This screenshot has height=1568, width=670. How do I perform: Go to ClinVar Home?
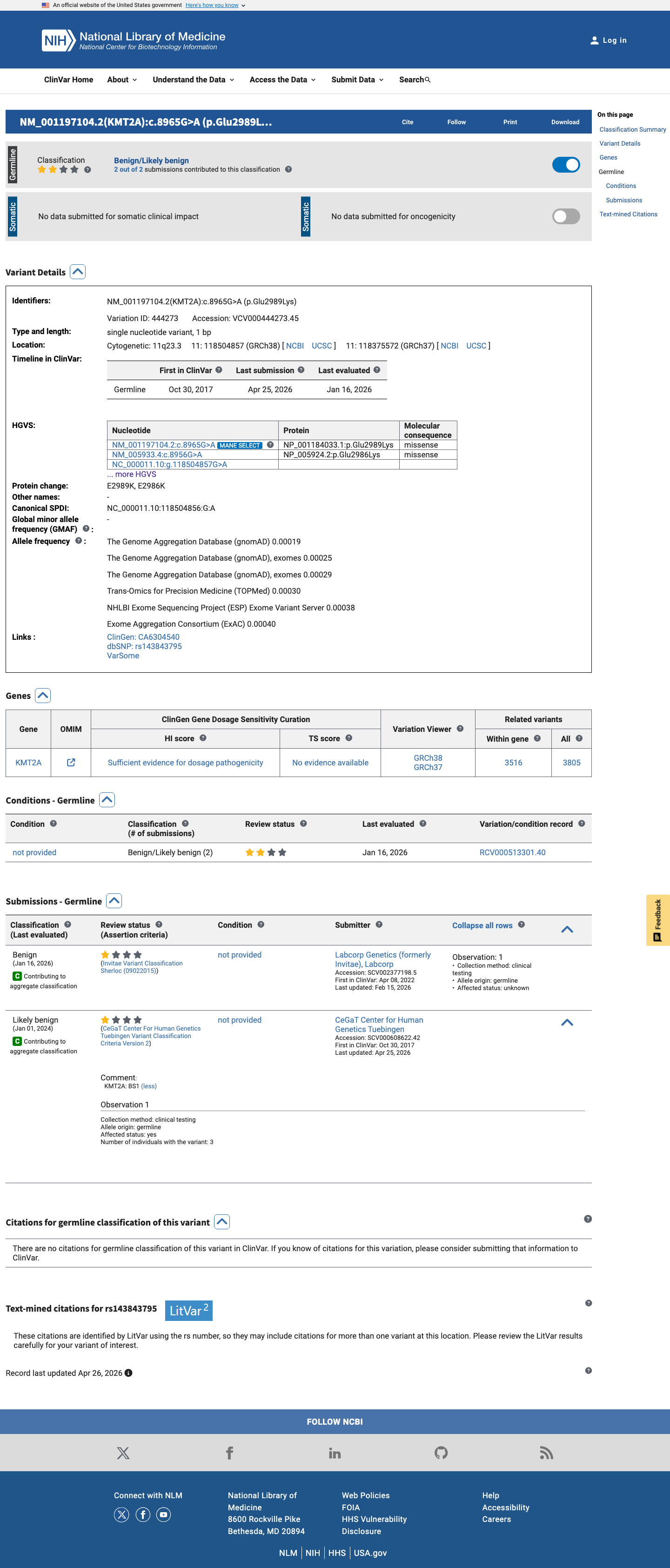(x=69, y=80)
